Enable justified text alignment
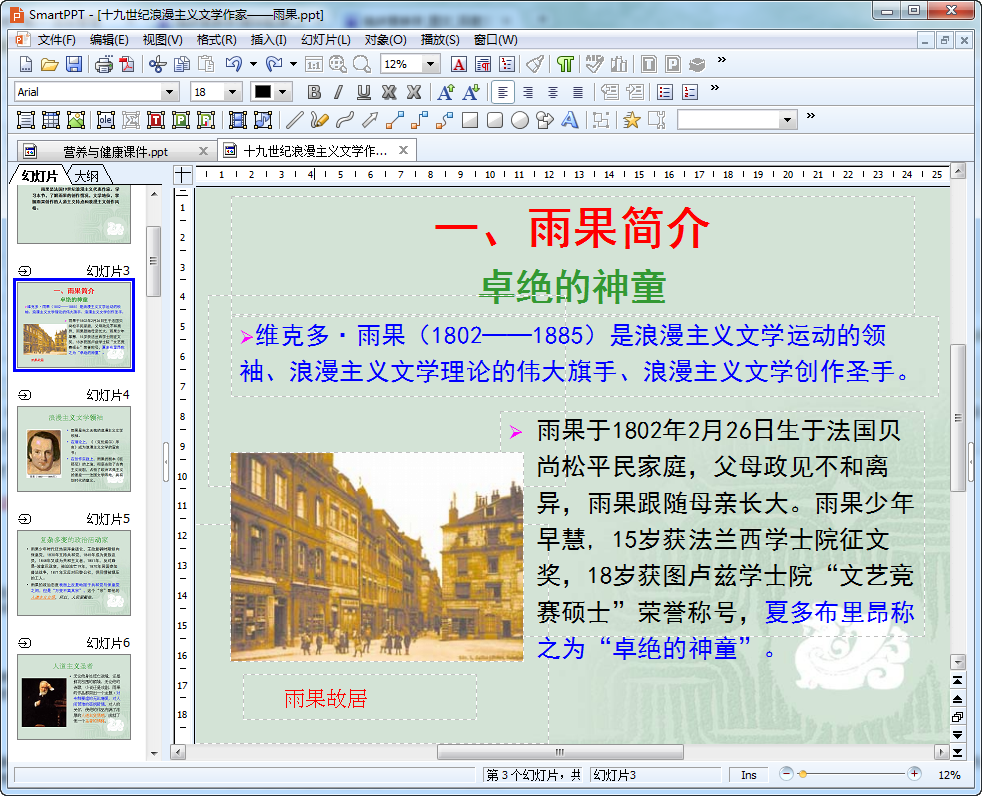The height and width of the screenshot is (796, 982). click(x=577, y=93)
